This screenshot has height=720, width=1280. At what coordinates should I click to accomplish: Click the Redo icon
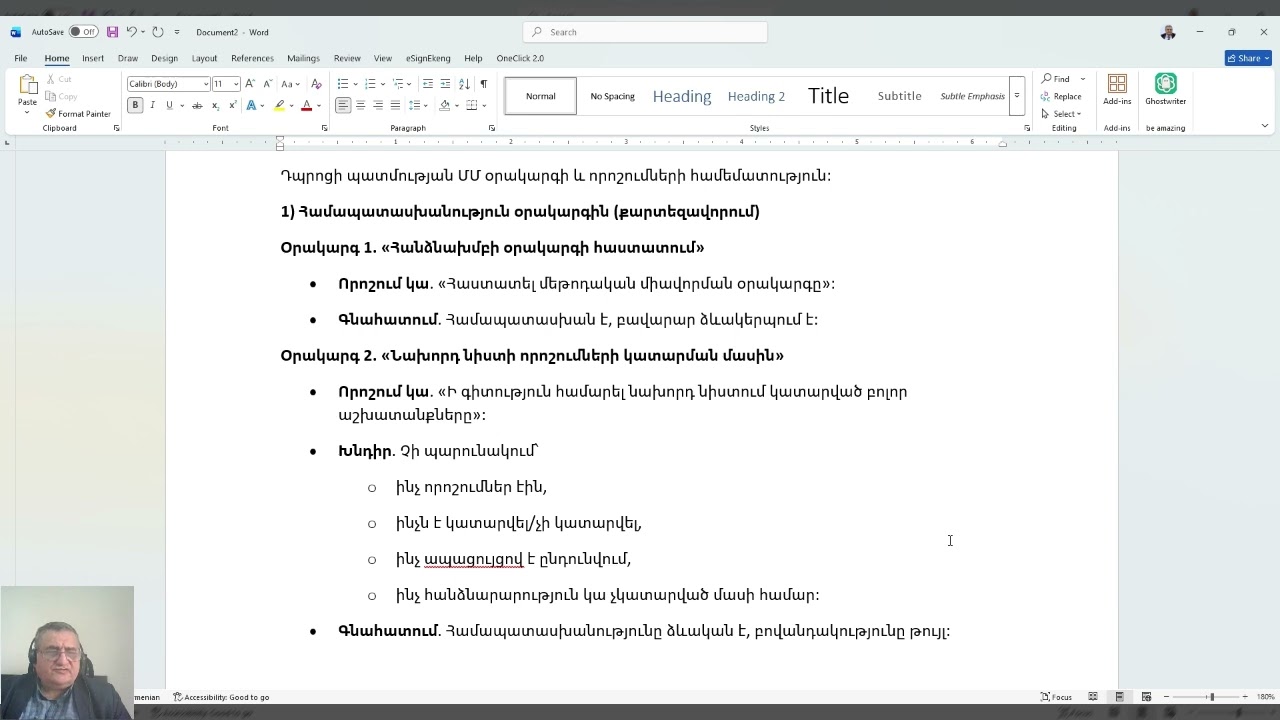pyautogui.click(x=158, y=32)
